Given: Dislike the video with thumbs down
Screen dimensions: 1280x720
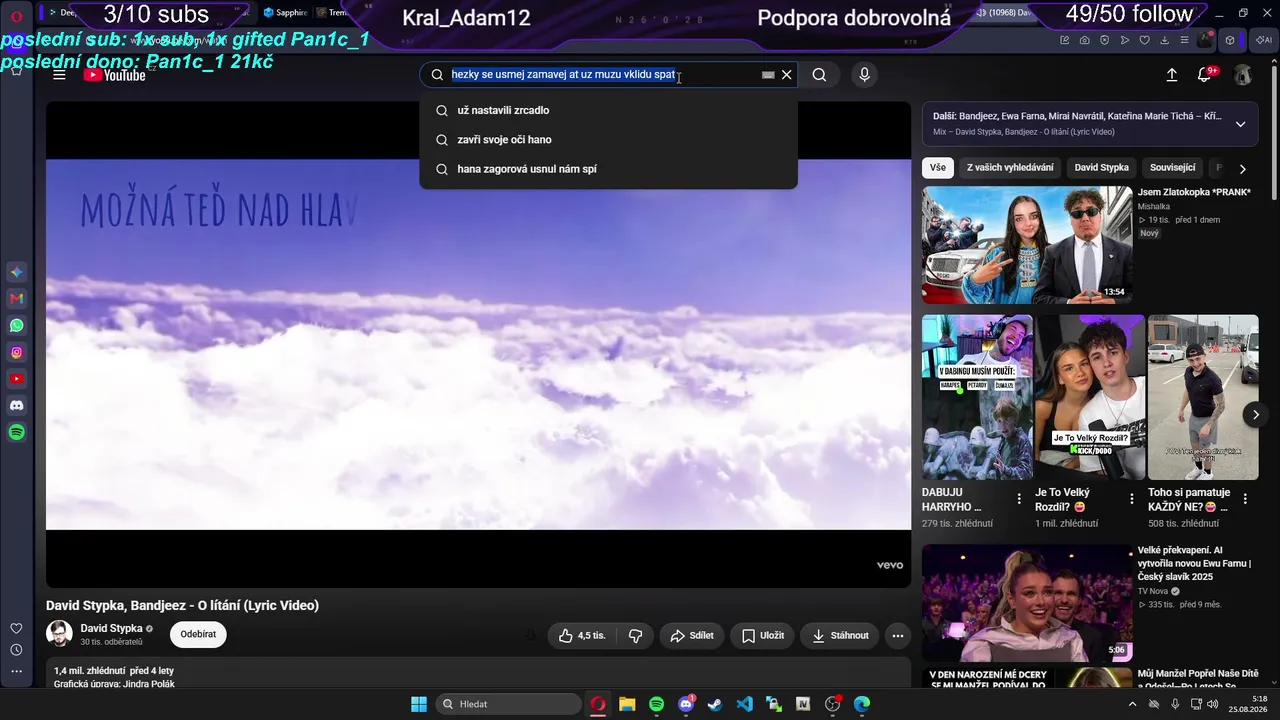Looking at the screenshot, I should point(636,635).
